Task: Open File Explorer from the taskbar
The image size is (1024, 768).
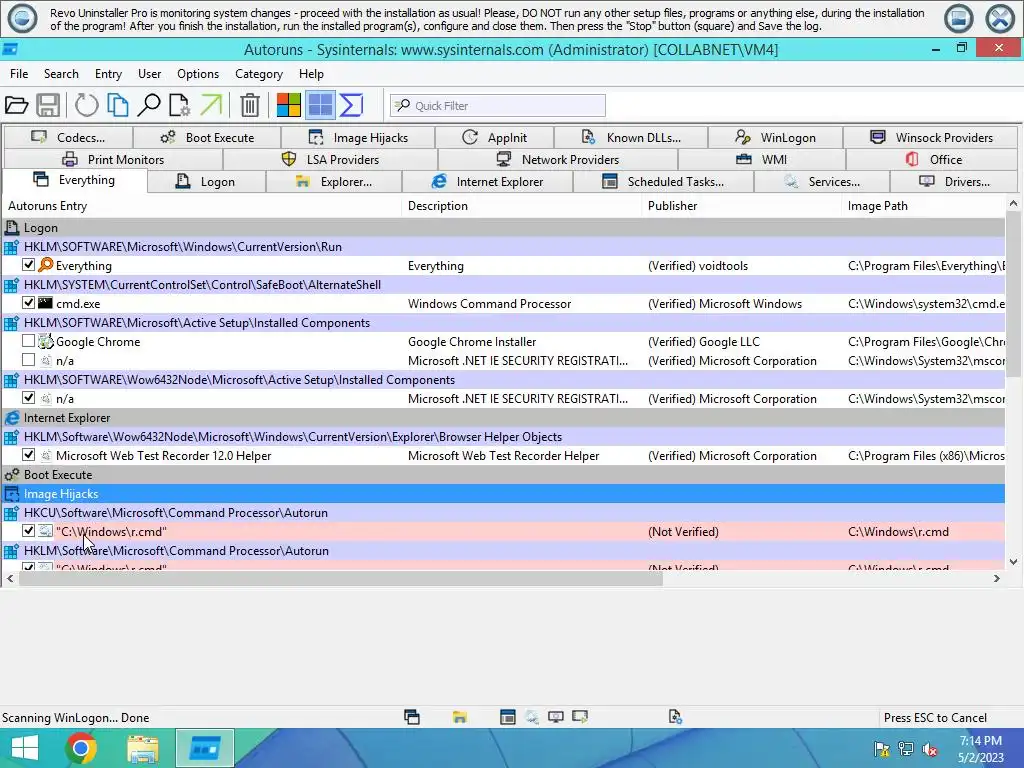Action: point(143,749)
